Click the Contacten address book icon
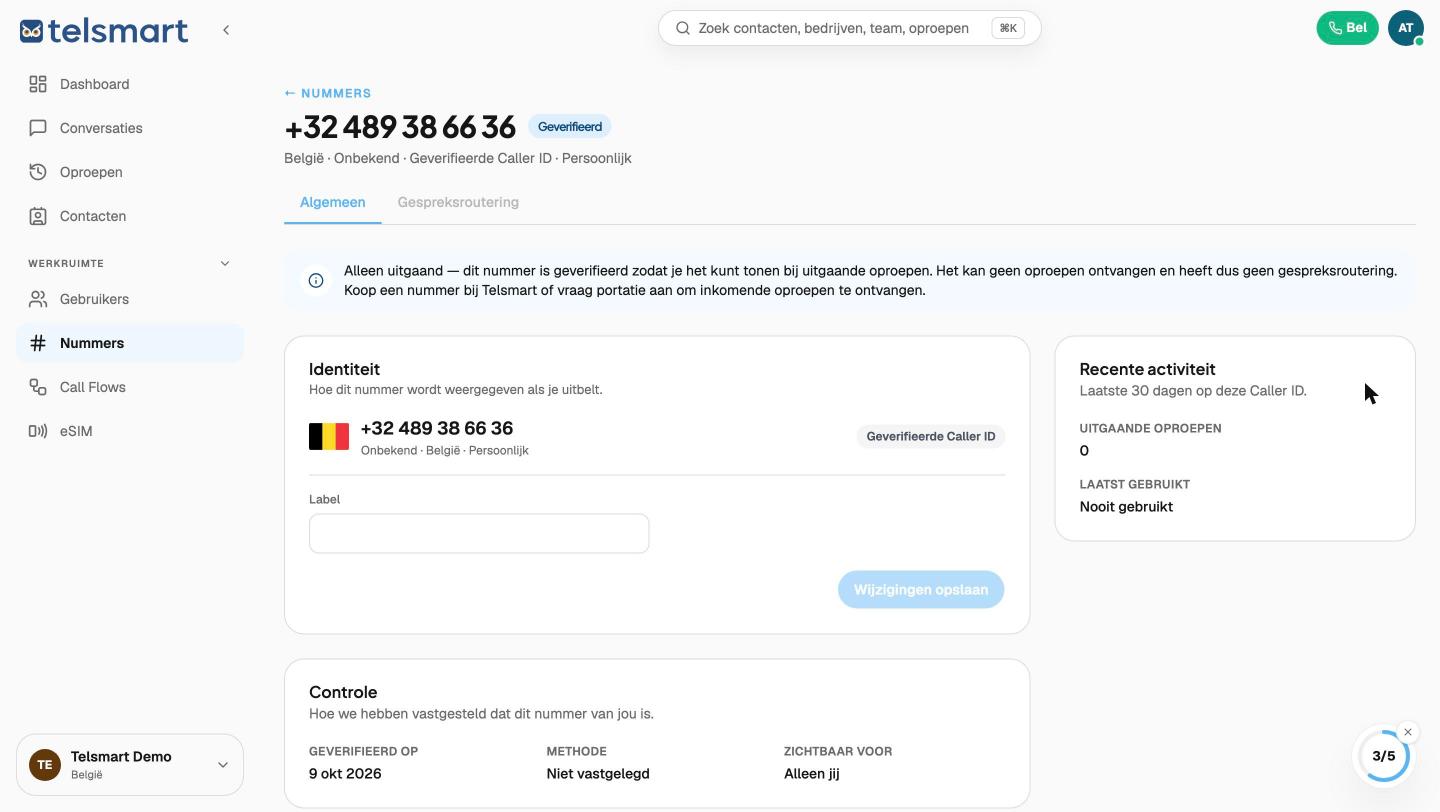 38,216
